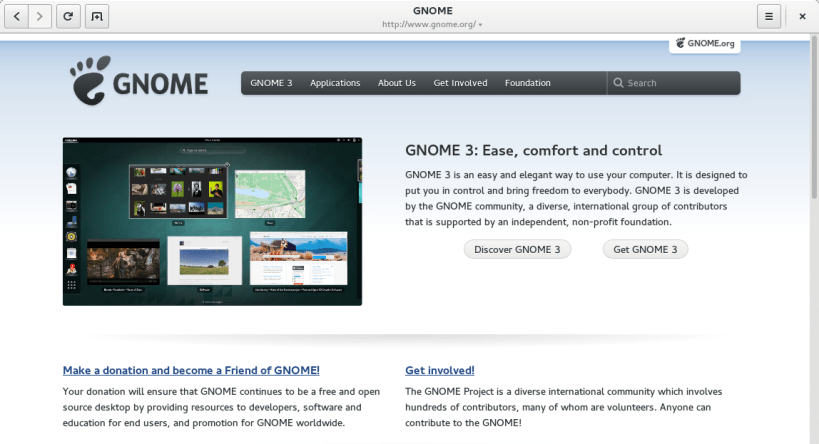This screenshot has width=819, height=444.
Task: Focus the Search input field
Action: click(674, 83)
